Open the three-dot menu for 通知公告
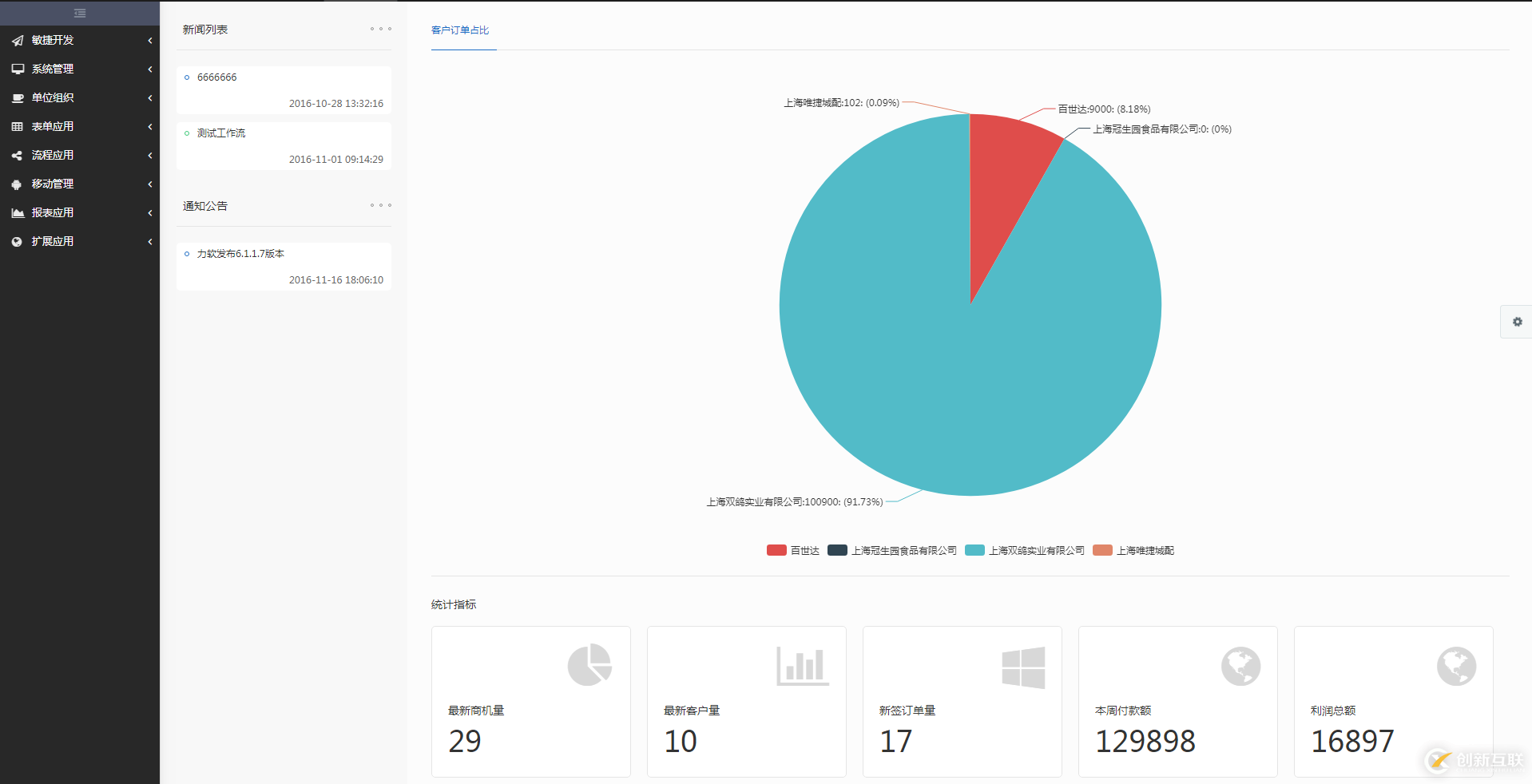The image size is (1532, 784). (381, 205)
